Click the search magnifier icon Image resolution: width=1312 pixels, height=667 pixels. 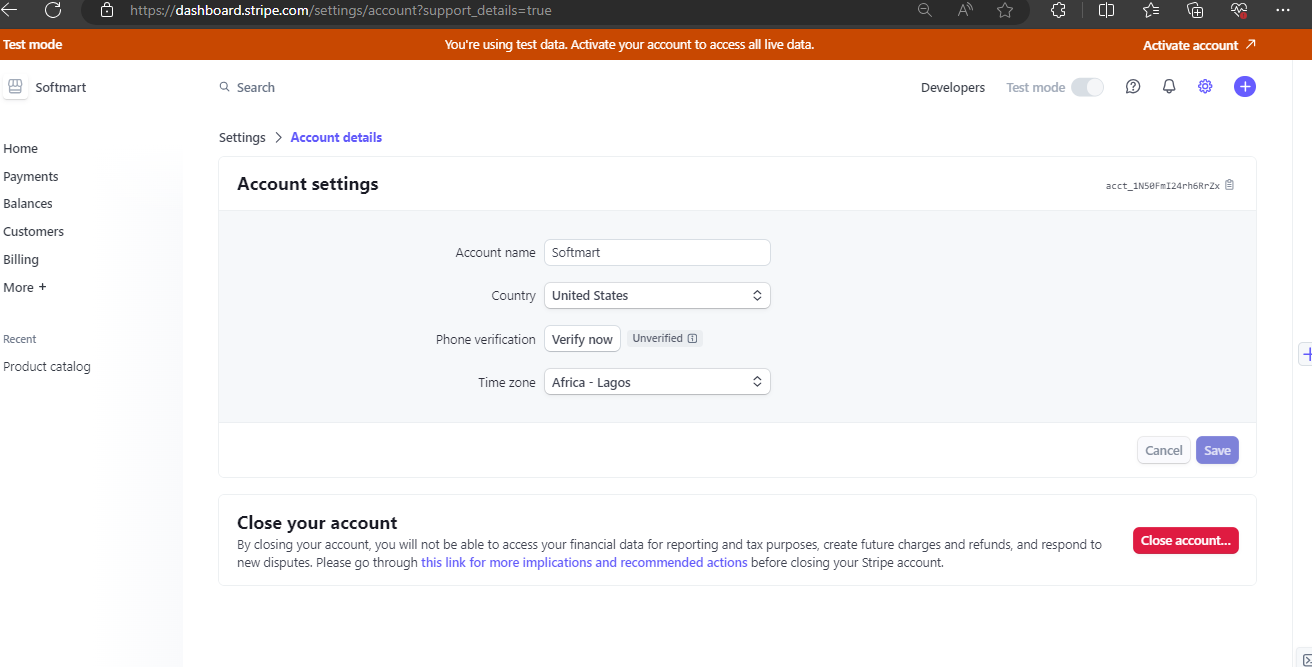225,87
